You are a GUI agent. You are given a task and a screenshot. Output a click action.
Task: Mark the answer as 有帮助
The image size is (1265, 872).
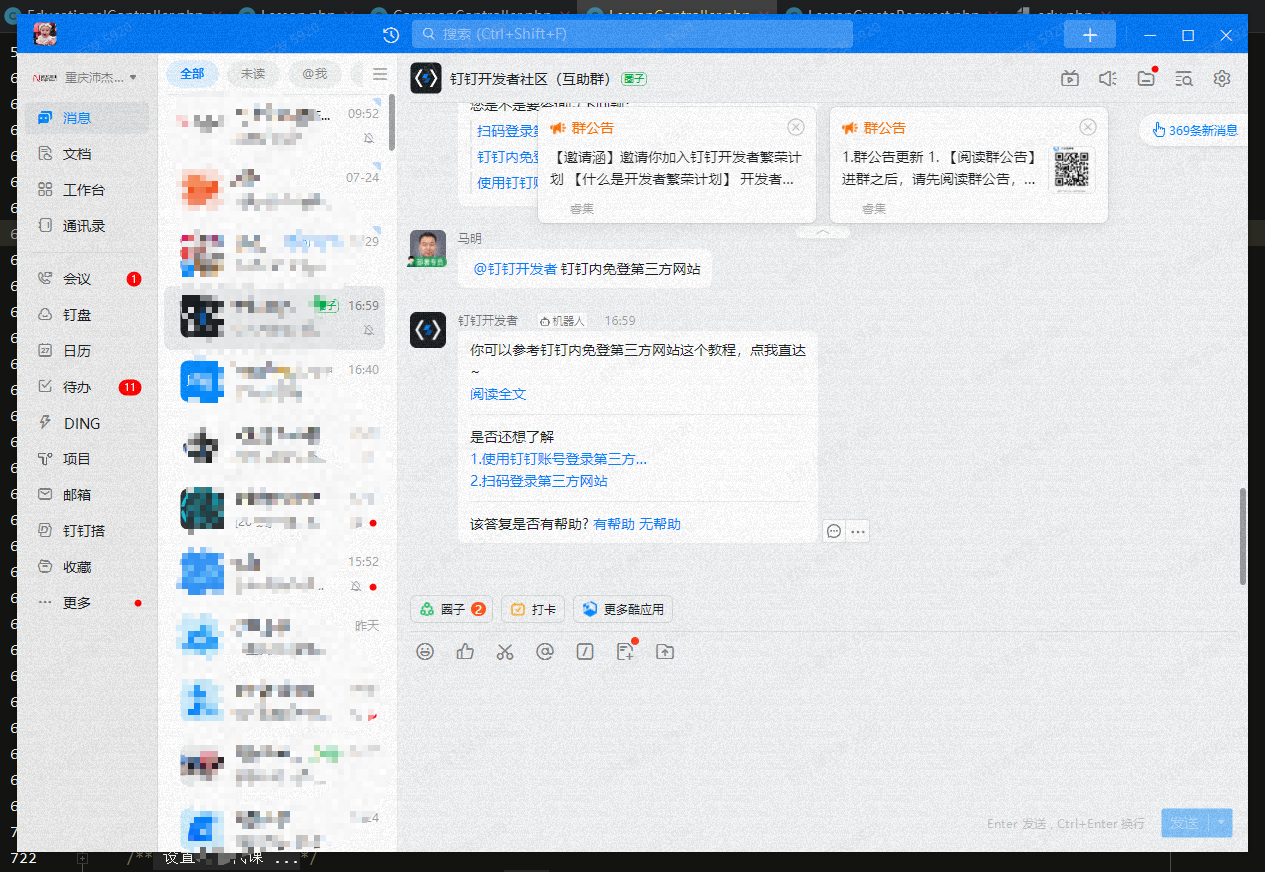614,524
